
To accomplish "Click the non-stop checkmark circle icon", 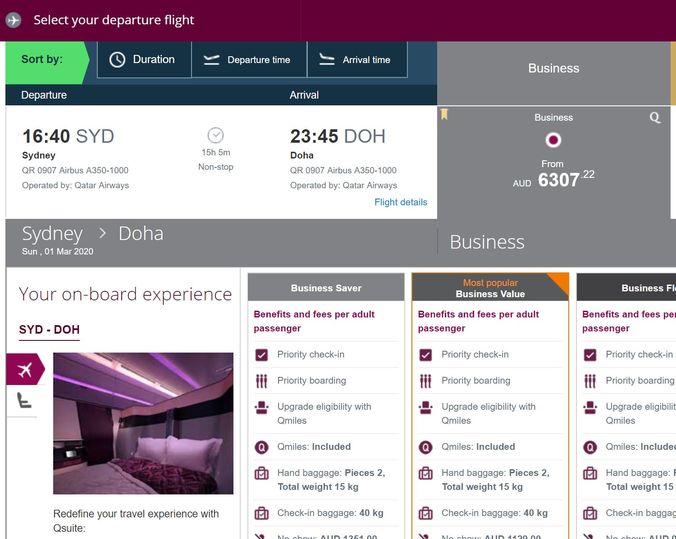I will tap(216, 135).
